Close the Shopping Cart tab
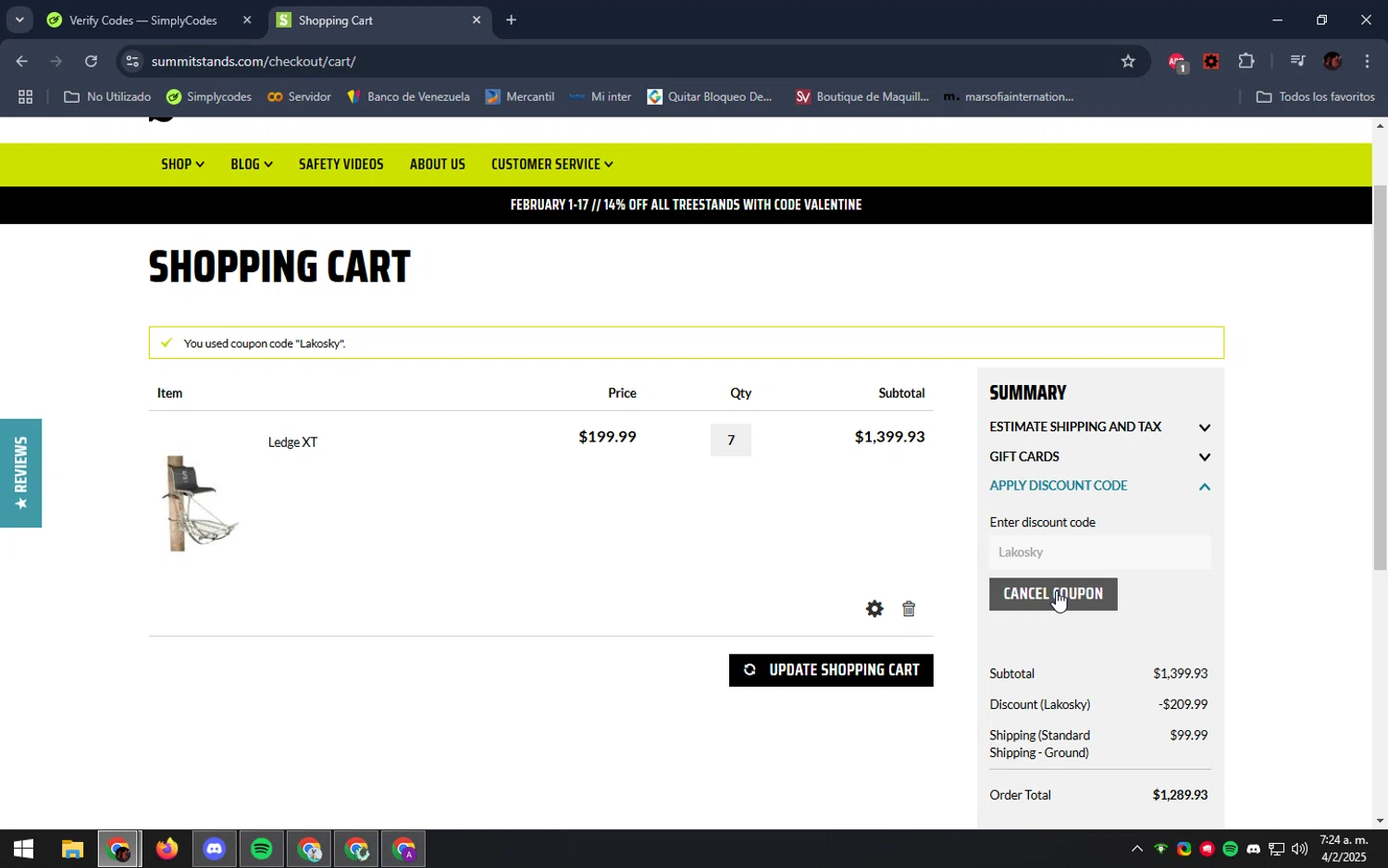This screenshot has width=1388, height=868. click(477, 19)
